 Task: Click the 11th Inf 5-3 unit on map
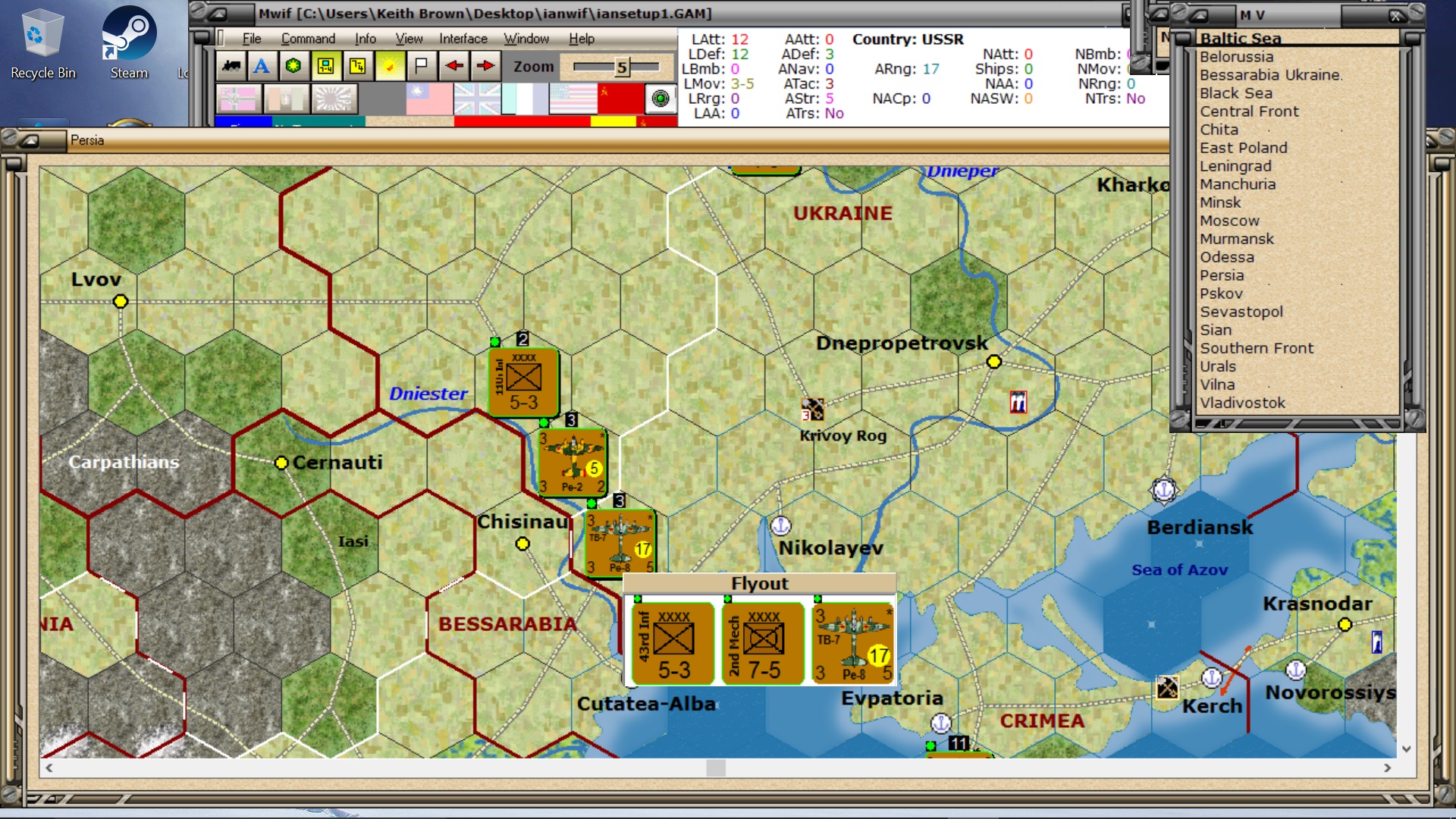[x=523, y=382]
